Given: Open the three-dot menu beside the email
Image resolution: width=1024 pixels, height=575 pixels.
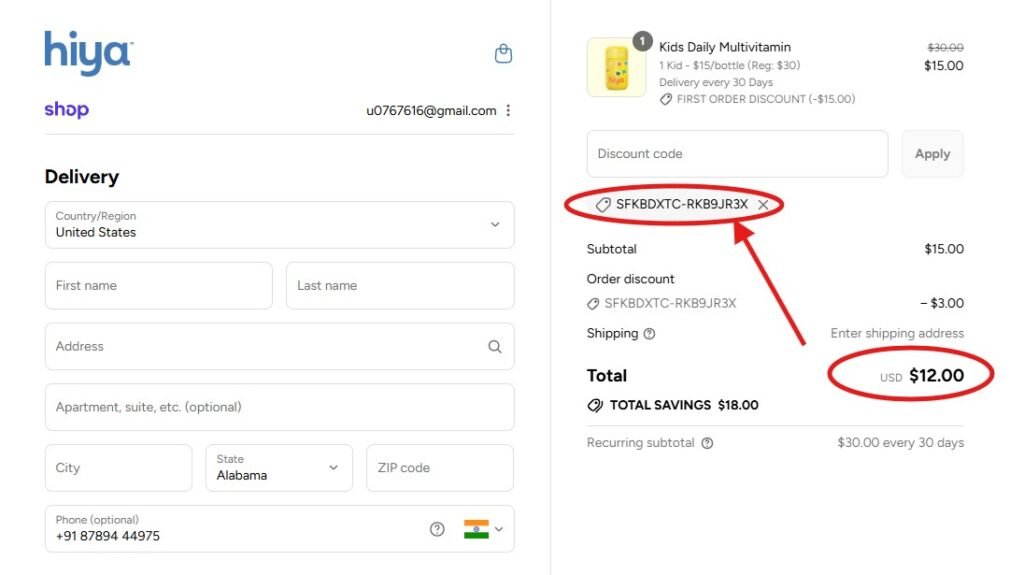Looking at the screenshot, I should click(x=508, y=110).
